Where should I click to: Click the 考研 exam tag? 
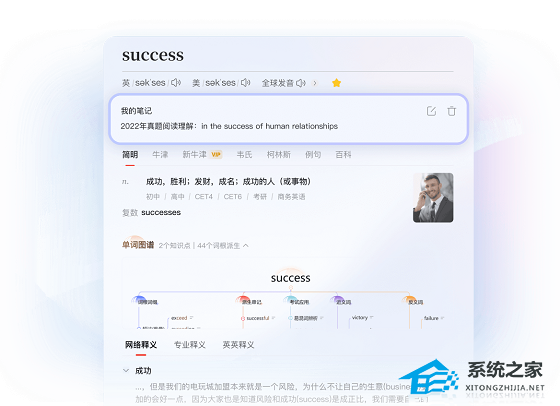click(260, 197)
